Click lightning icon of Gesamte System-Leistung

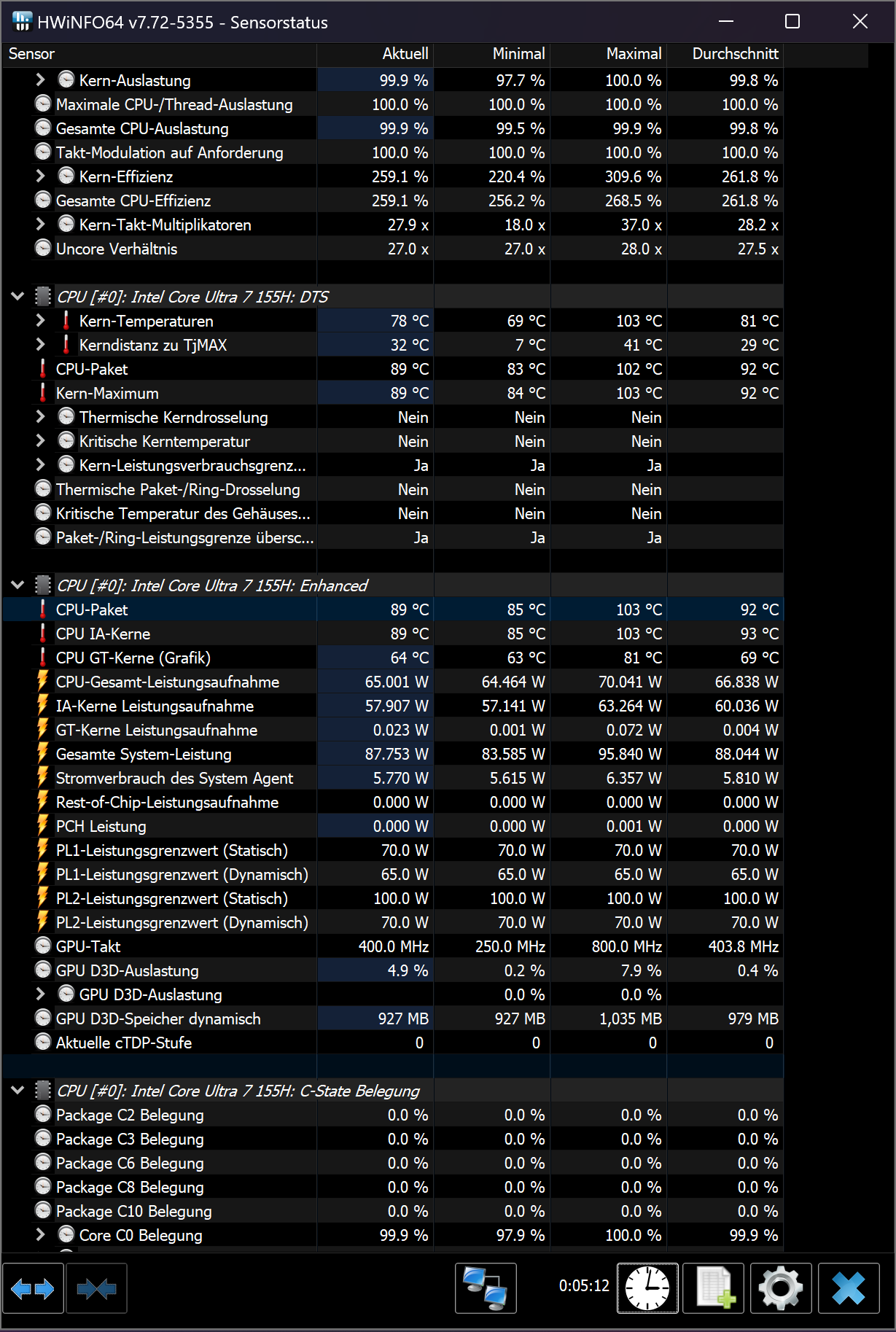[43, 754]
